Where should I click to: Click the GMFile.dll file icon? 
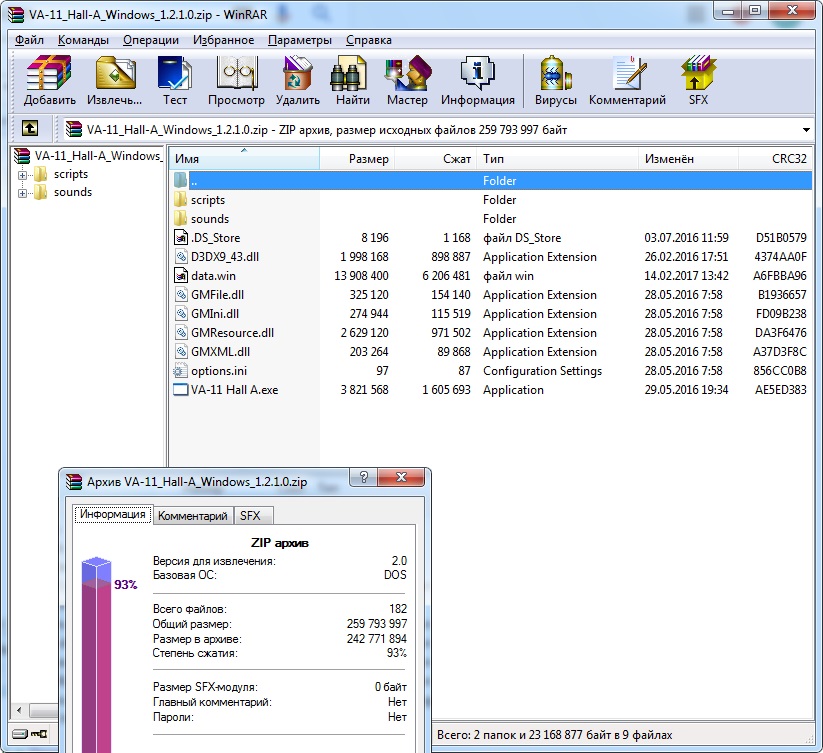[181, 294]
